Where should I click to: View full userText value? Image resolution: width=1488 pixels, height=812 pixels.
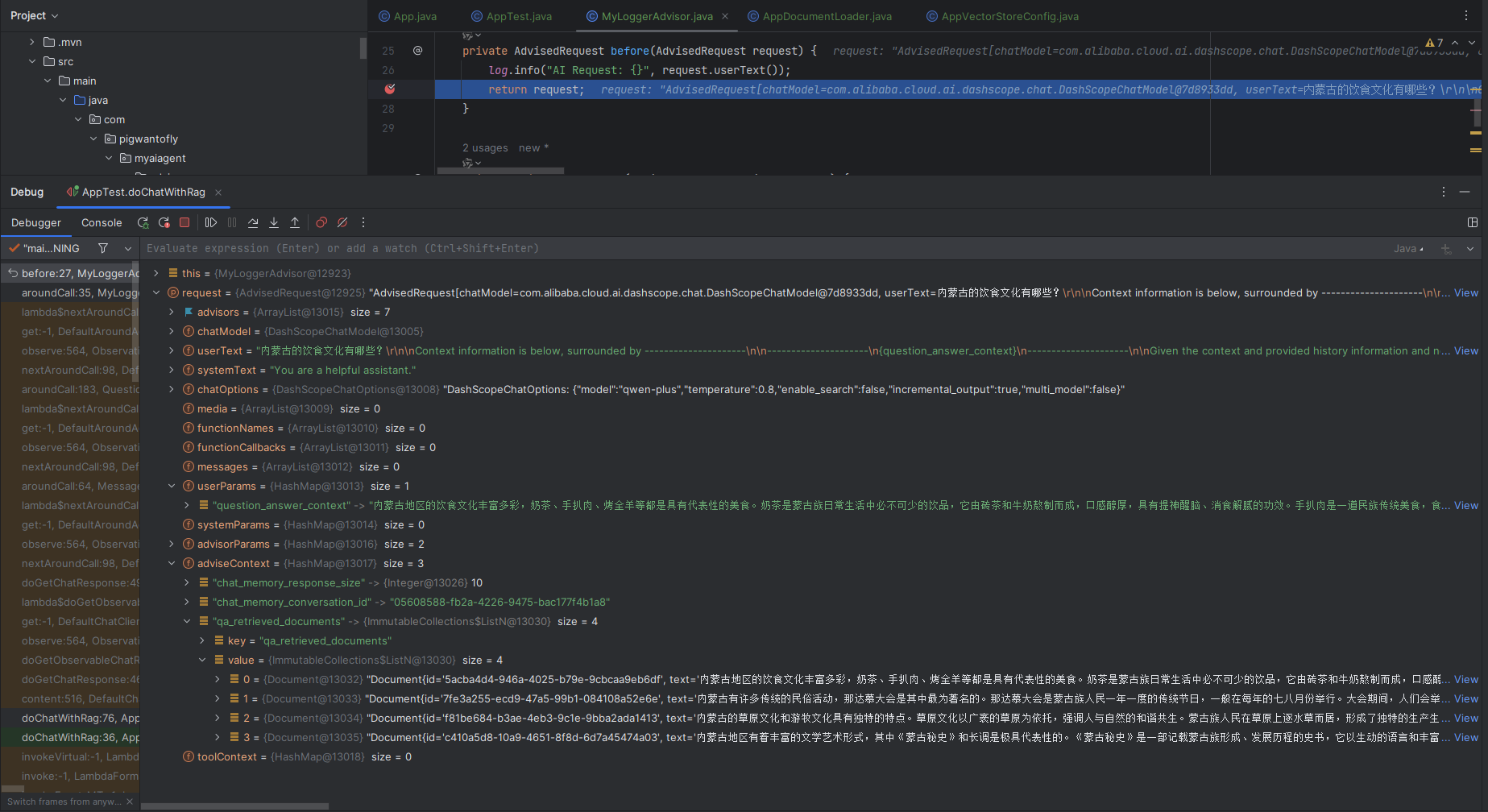1466,350
